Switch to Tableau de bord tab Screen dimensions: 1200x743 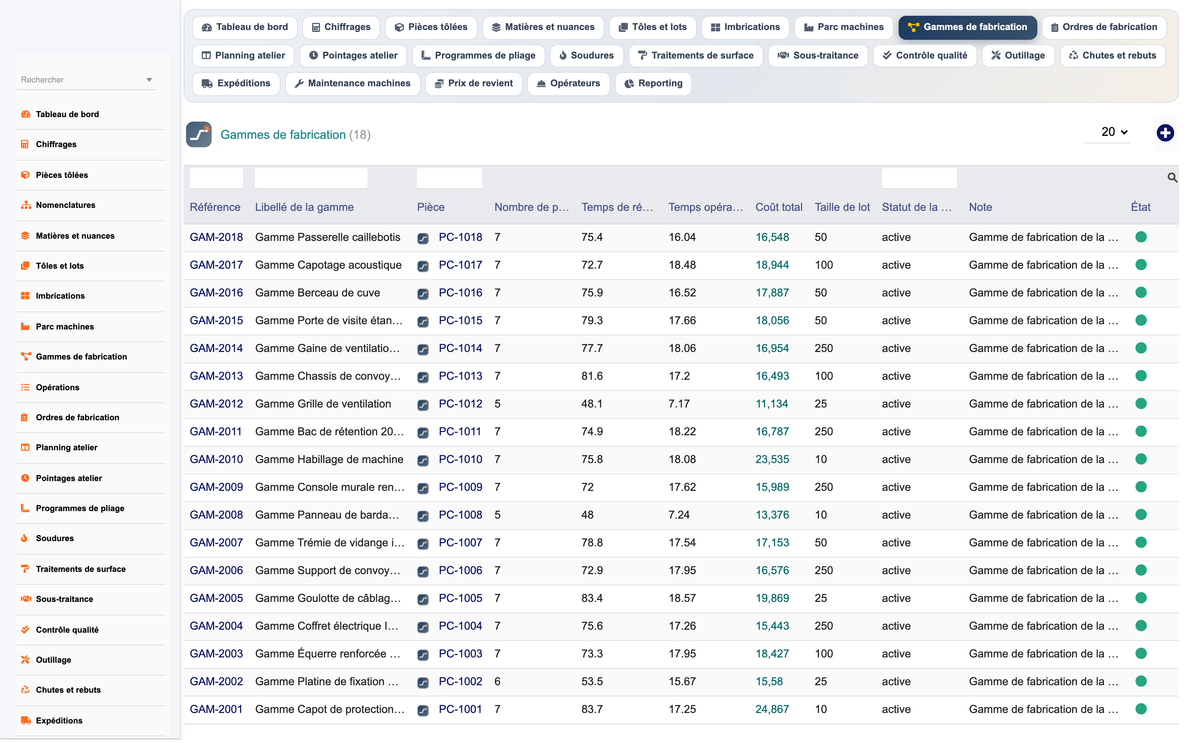tap(244, 27)
